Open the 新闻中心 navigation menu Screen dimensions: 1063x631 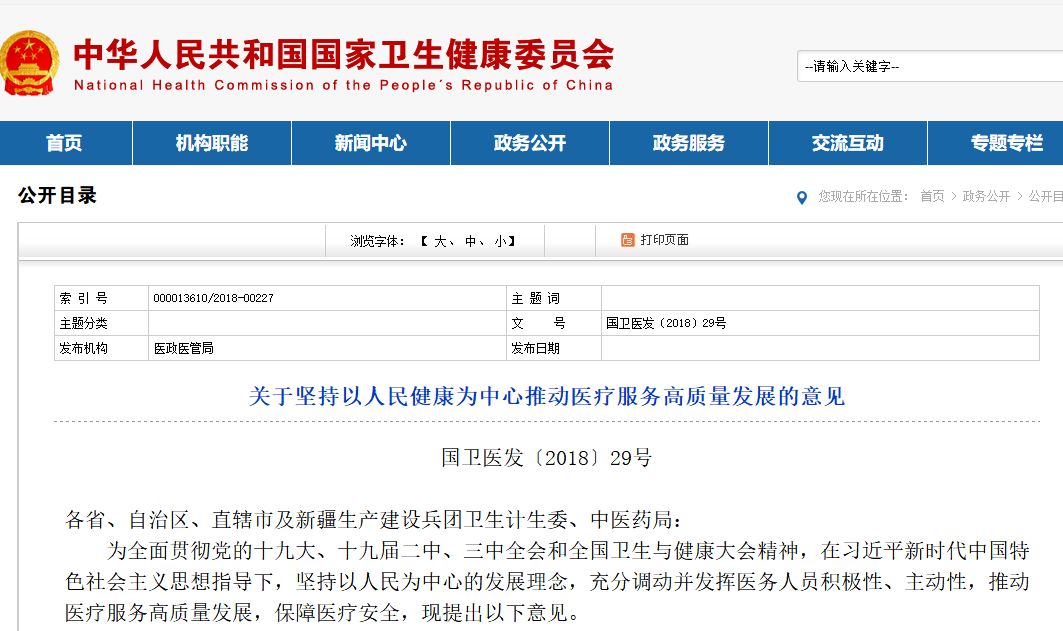[x=371, y=143]
